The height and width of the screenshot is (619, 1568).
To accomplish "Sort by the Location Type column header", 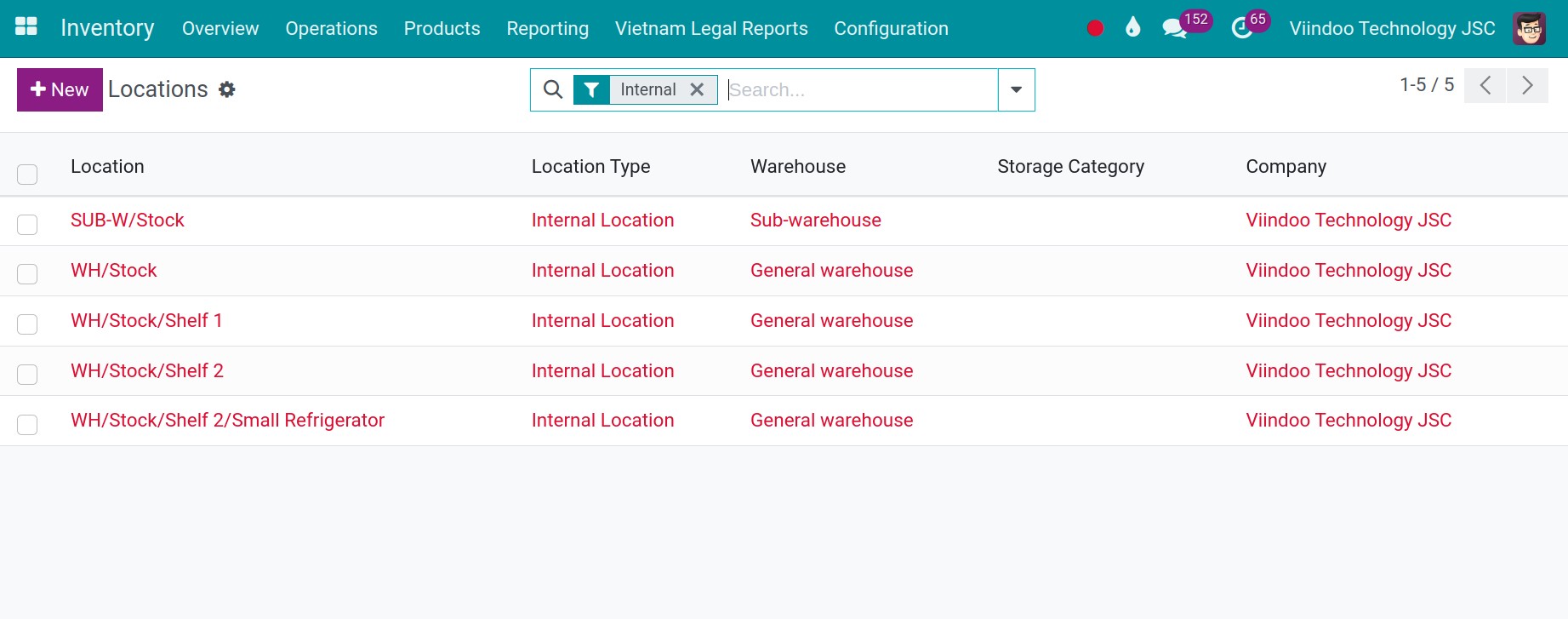I will (x=590, y=167).
